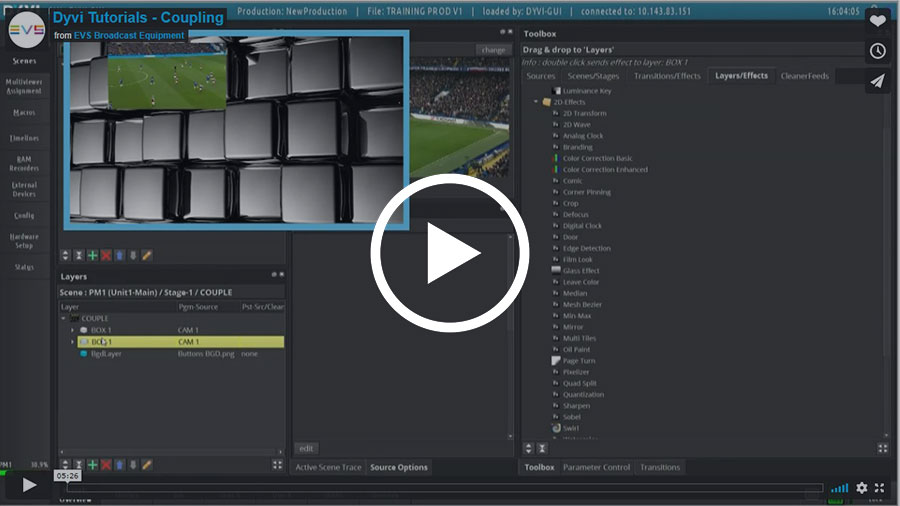Expand the BOX 1 layer tree item
Image resolution: width=900 pixels, height=506 pixels.
pos(72,330)
